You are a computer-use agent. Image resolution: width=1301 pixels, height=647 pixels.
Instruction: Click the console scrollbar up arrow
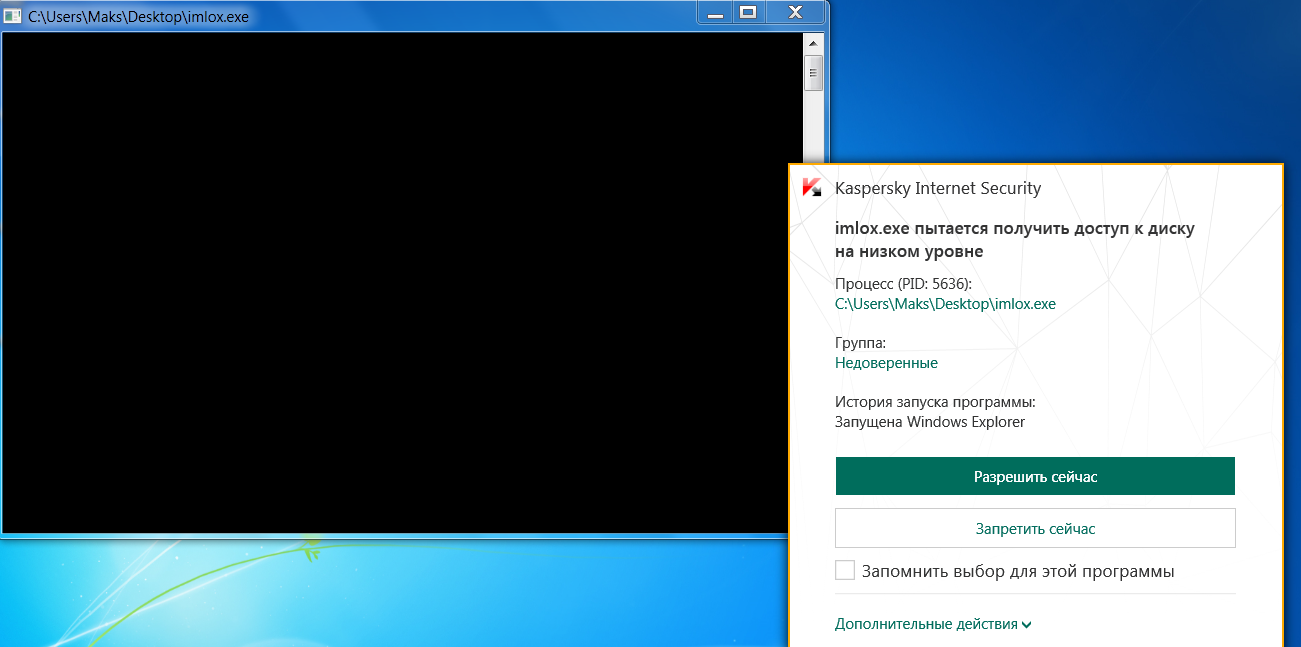click(813, 44)
